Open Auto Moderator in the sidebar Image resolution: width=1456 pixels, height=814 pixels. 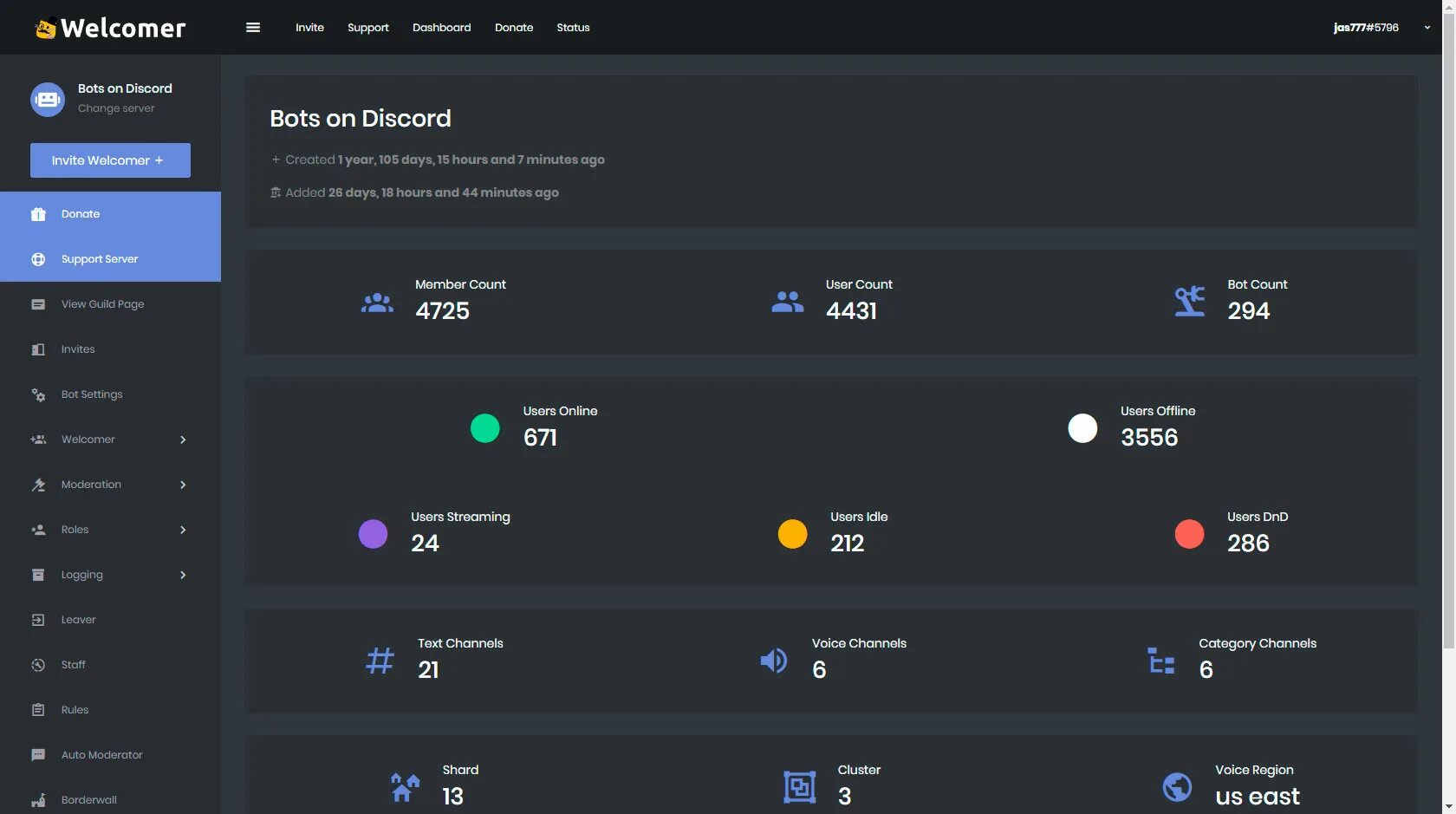click(110, 755)
